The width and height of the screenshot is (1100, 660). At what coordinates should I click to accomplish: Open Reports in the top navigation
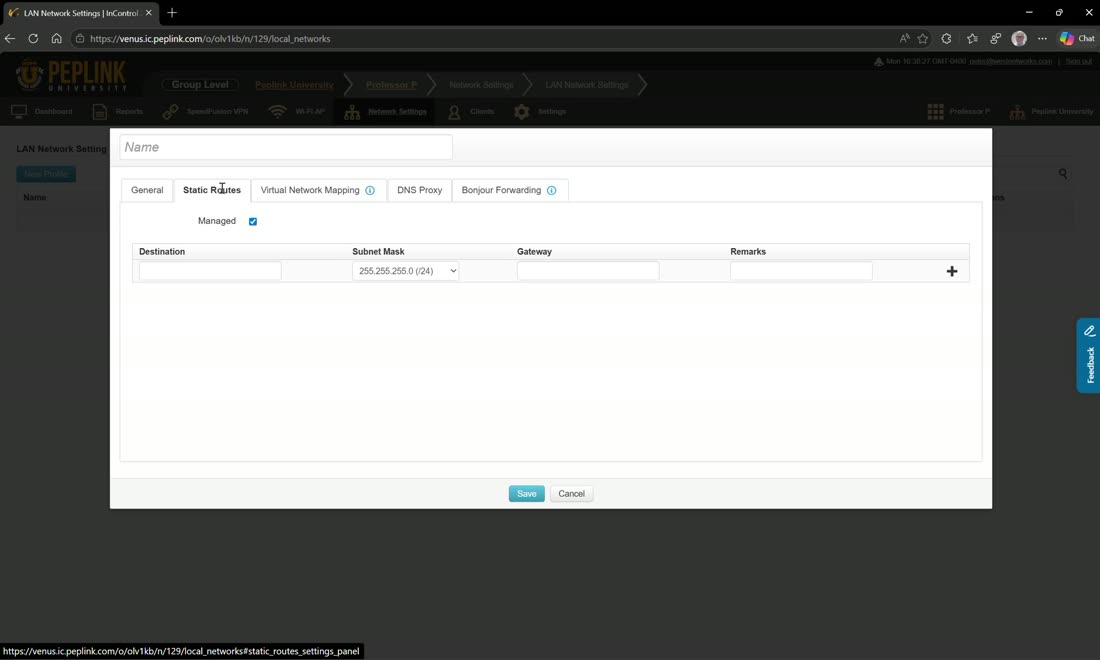tap(118, 112)
